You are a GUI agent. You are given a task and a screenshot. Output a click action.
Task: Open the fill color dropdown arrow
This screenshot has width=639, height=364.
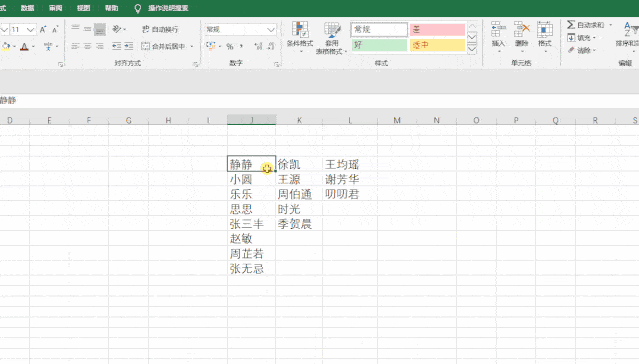(x=14, y=46)
